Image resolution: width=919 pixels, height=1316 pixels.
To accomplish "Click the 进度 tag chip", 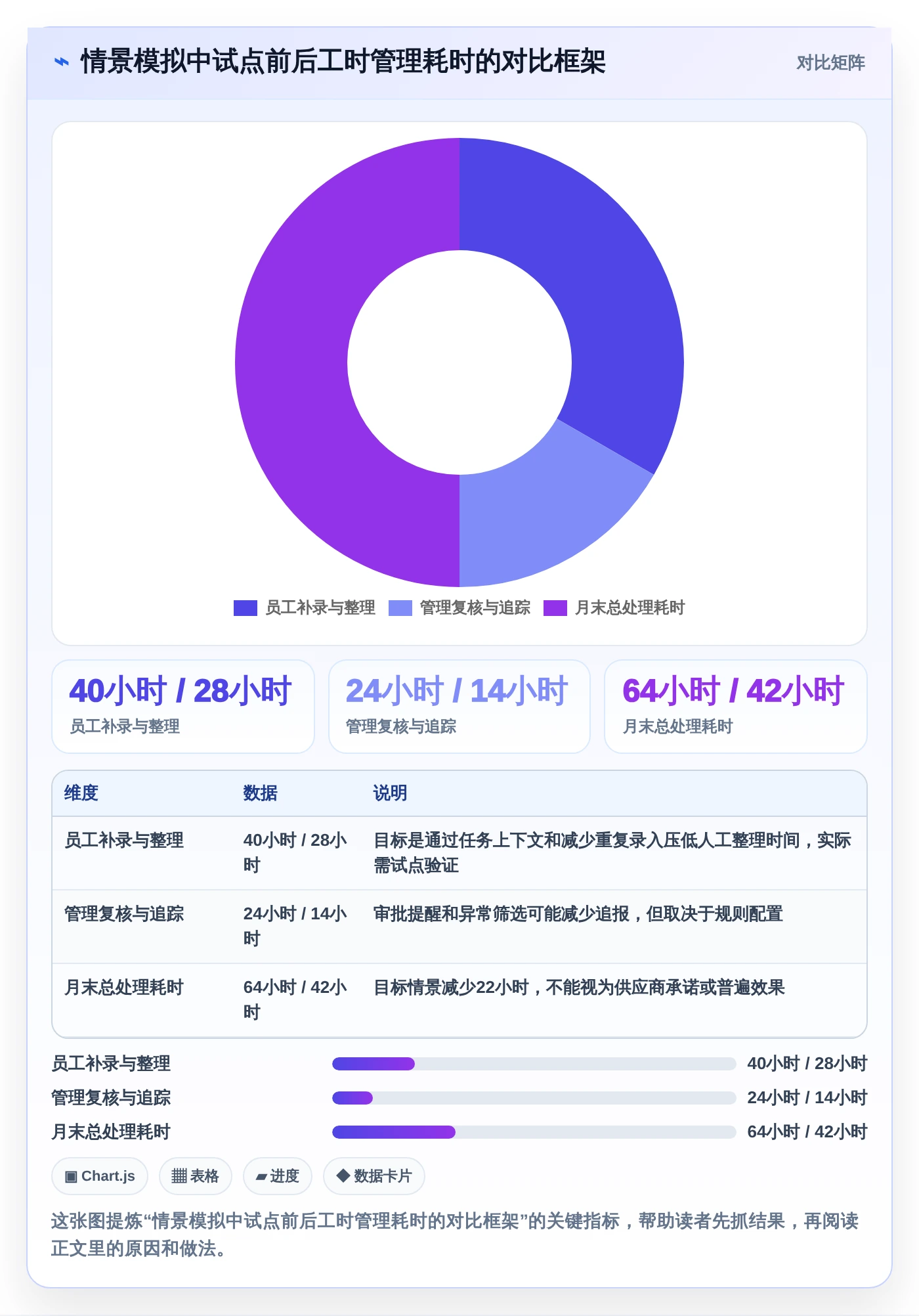I will tap(278, 1176).
